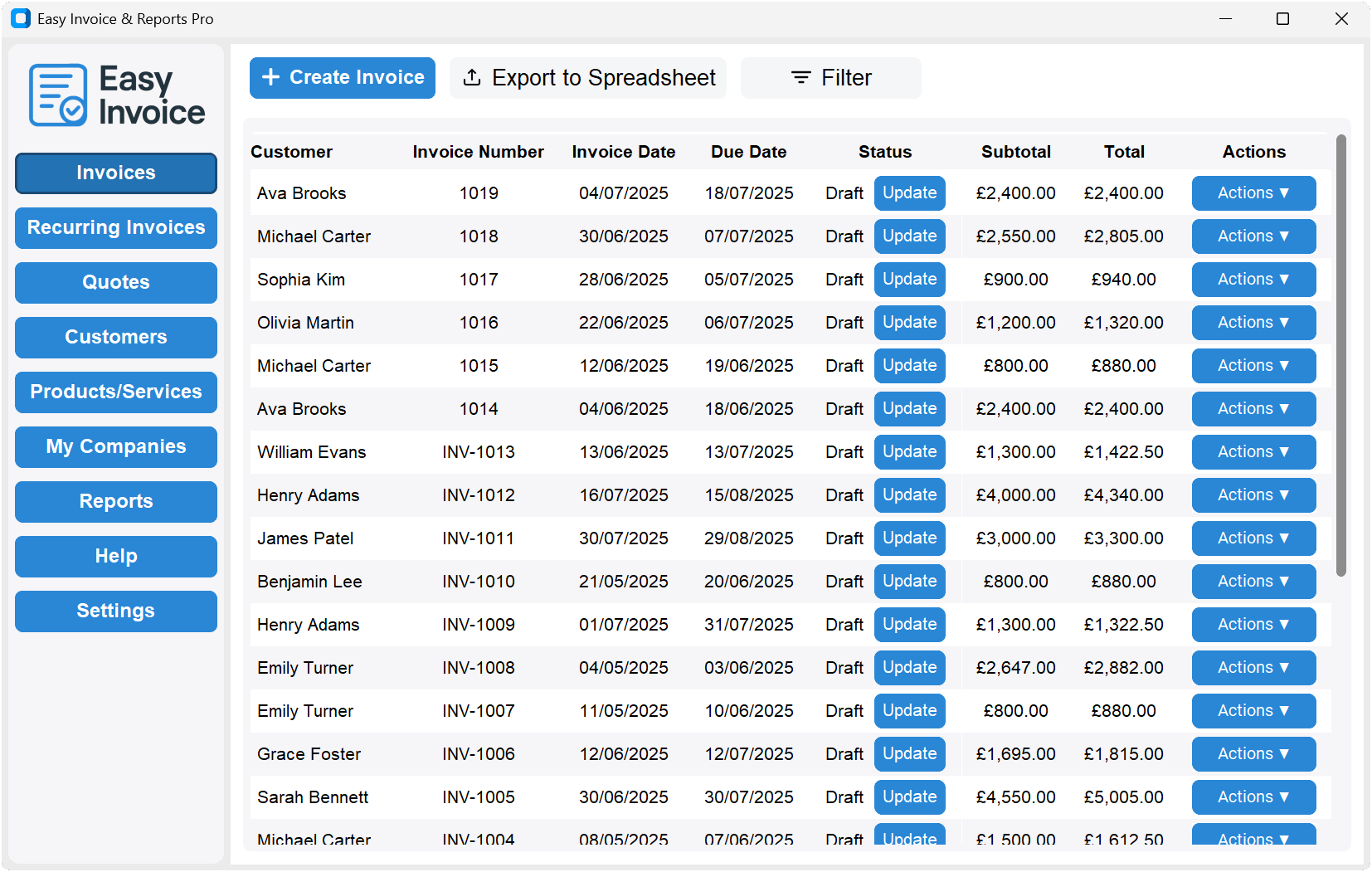The height and width of the screenshot is (872, 1372).
Task: Open Actions menu for Sophia Kim
Action: point(1253,280)
